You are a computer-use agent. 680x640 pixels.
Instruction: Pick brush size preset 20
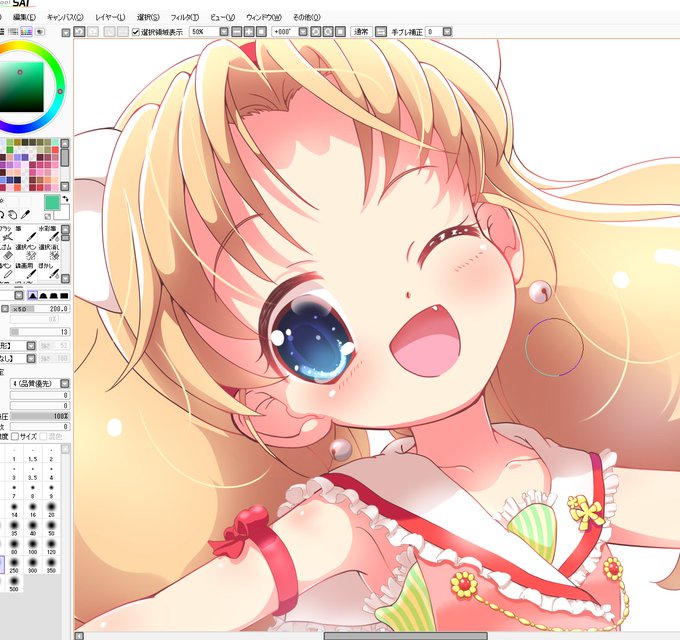click(x=51, y=509)
